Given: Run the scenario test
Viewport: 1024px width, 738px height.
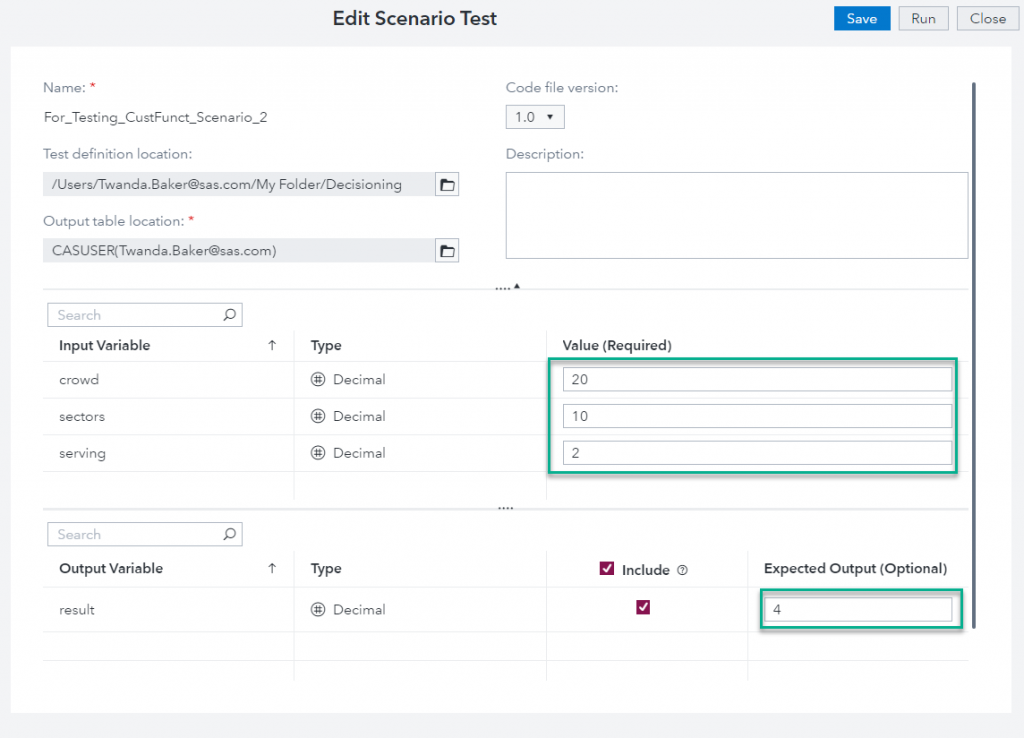Looking at the screenshot, I should click(x=923, y=18).
